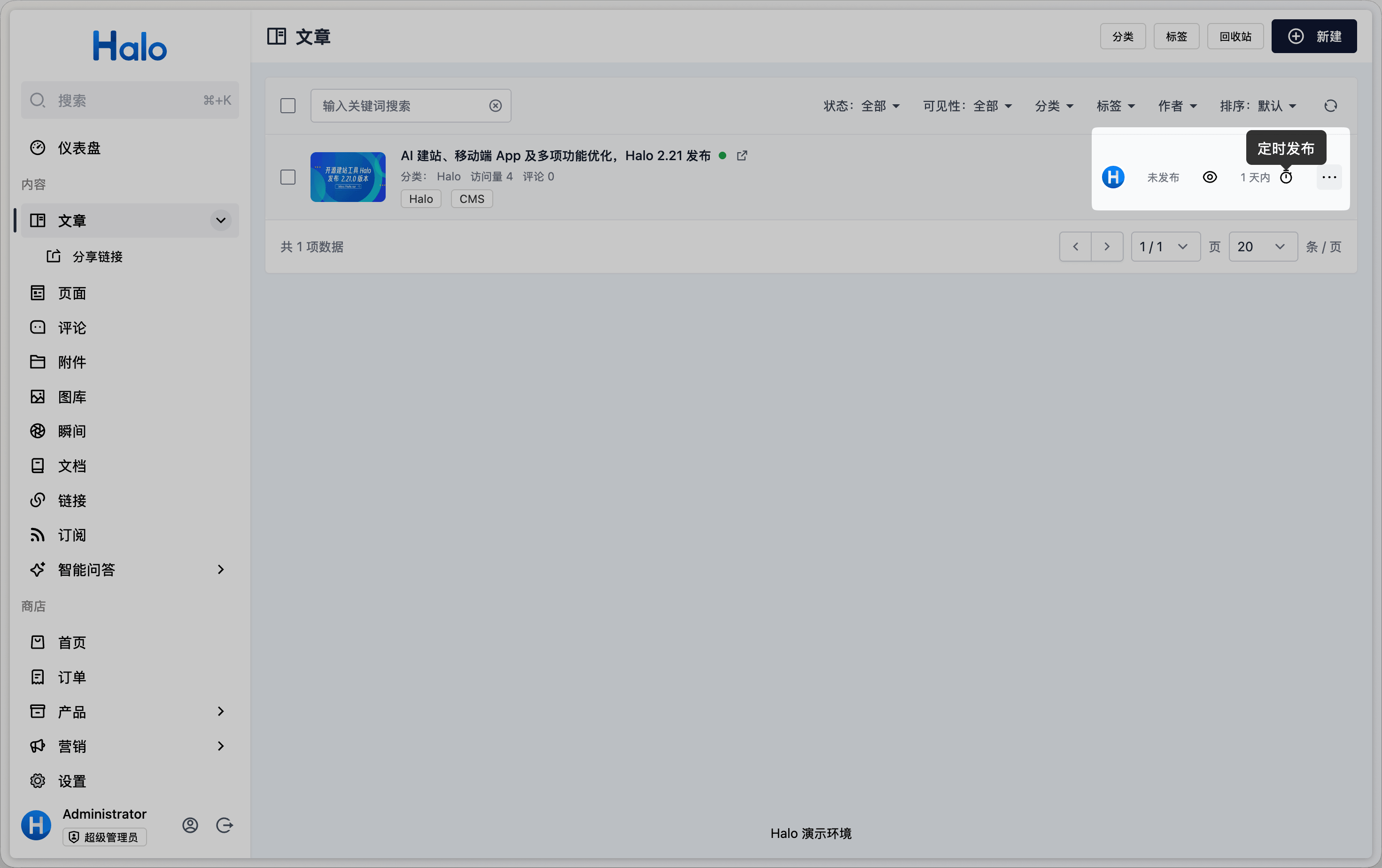
Task: Click the 评论 comment bubble icon
Action: [x=38, y=327]
